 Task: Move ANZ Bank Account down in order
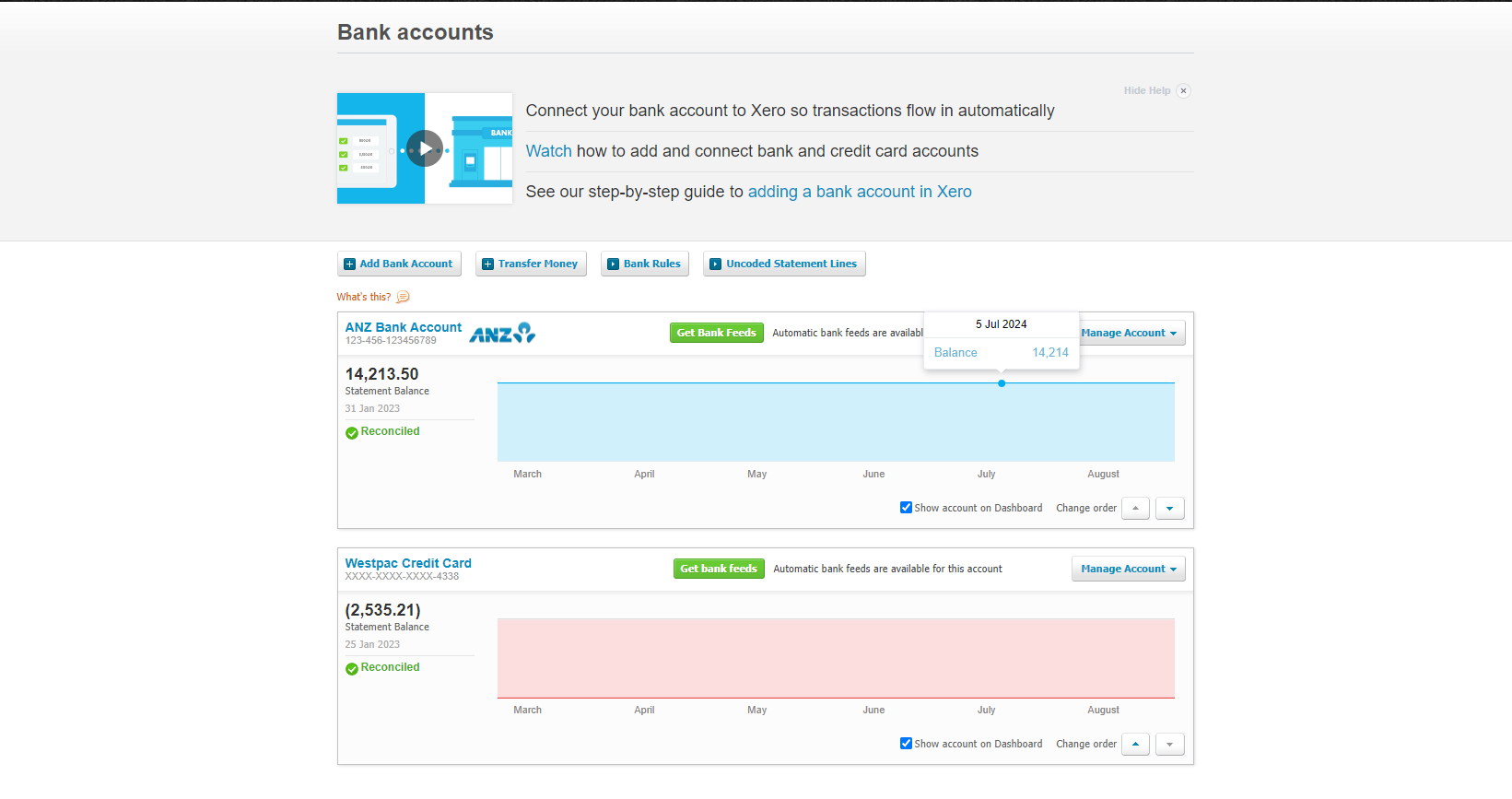(x=1170, y=508)
